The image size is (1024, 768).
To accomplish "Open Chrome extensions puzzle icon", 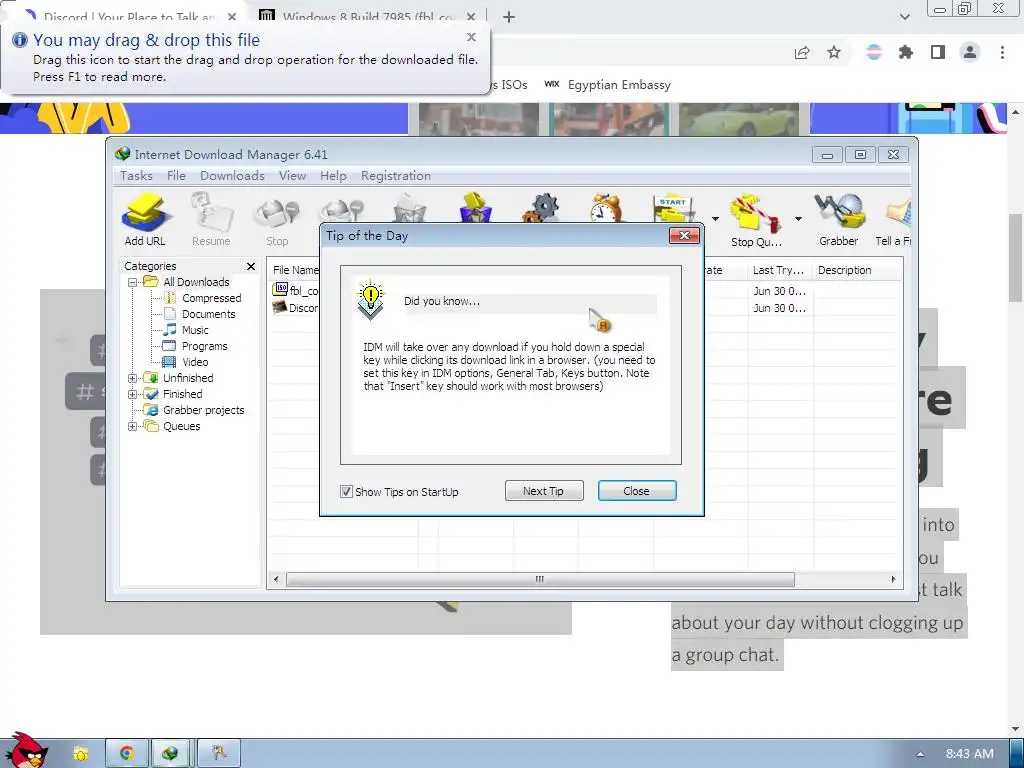I will 906,52.
